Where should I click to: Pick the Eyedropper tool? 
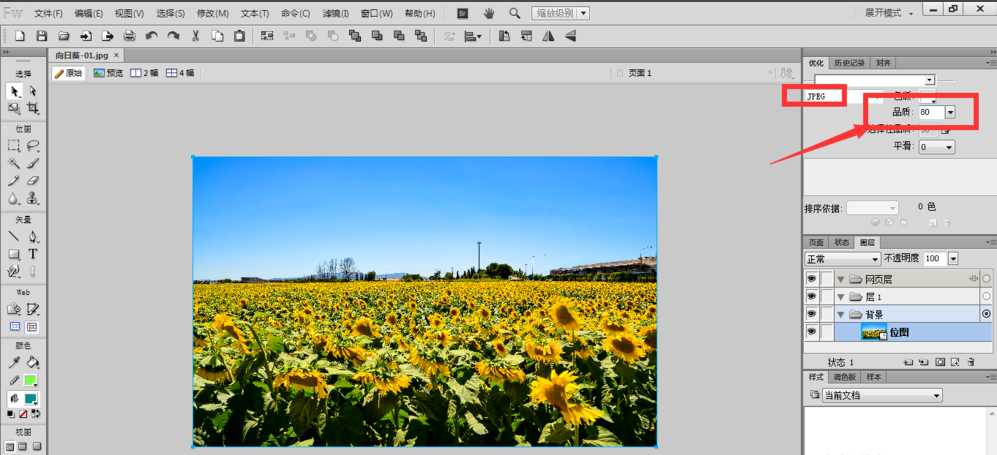[14, 363]
